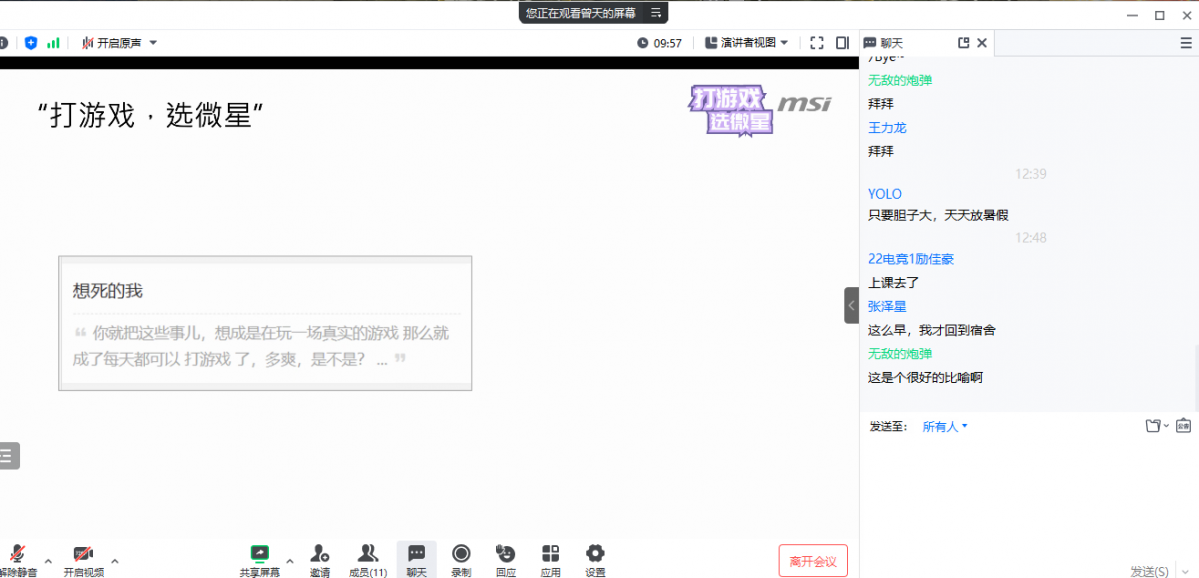Open the screen-sharing banner options menu
1199x578 pixels.
[x=656, y=13]
